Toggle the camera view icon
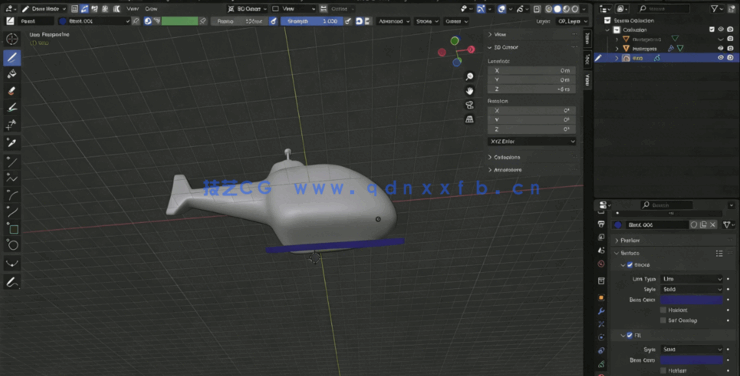The height and width of the screenshot is (376, 740). pos(469,105)
